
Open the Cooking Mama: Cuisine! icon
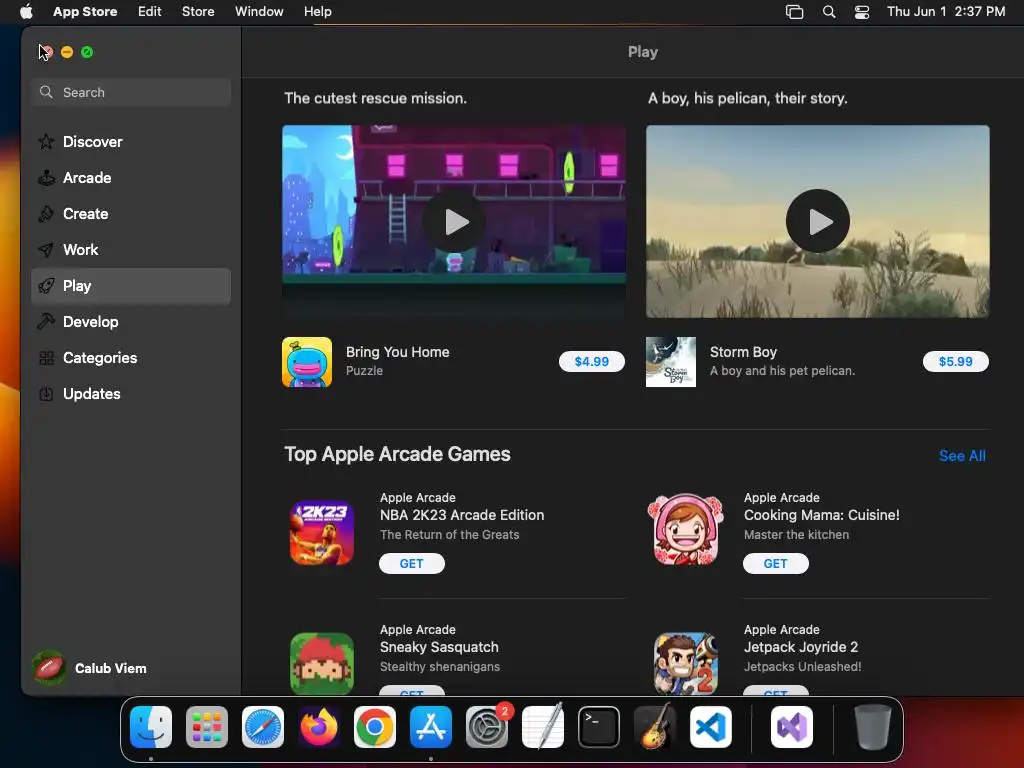[x=686, y=530]
